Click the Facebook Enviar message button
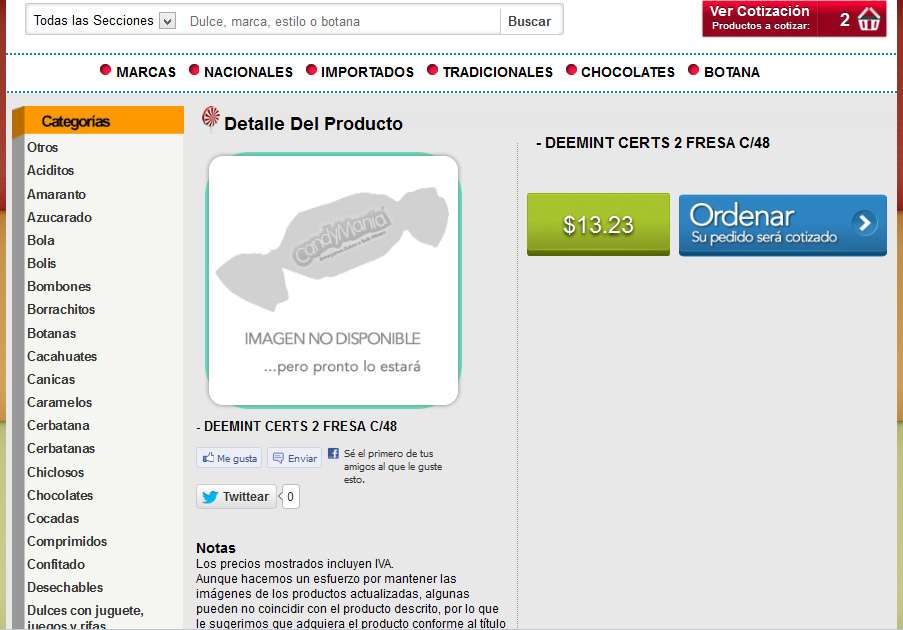This screenshot has width=903, height=630. click(294, 458)
